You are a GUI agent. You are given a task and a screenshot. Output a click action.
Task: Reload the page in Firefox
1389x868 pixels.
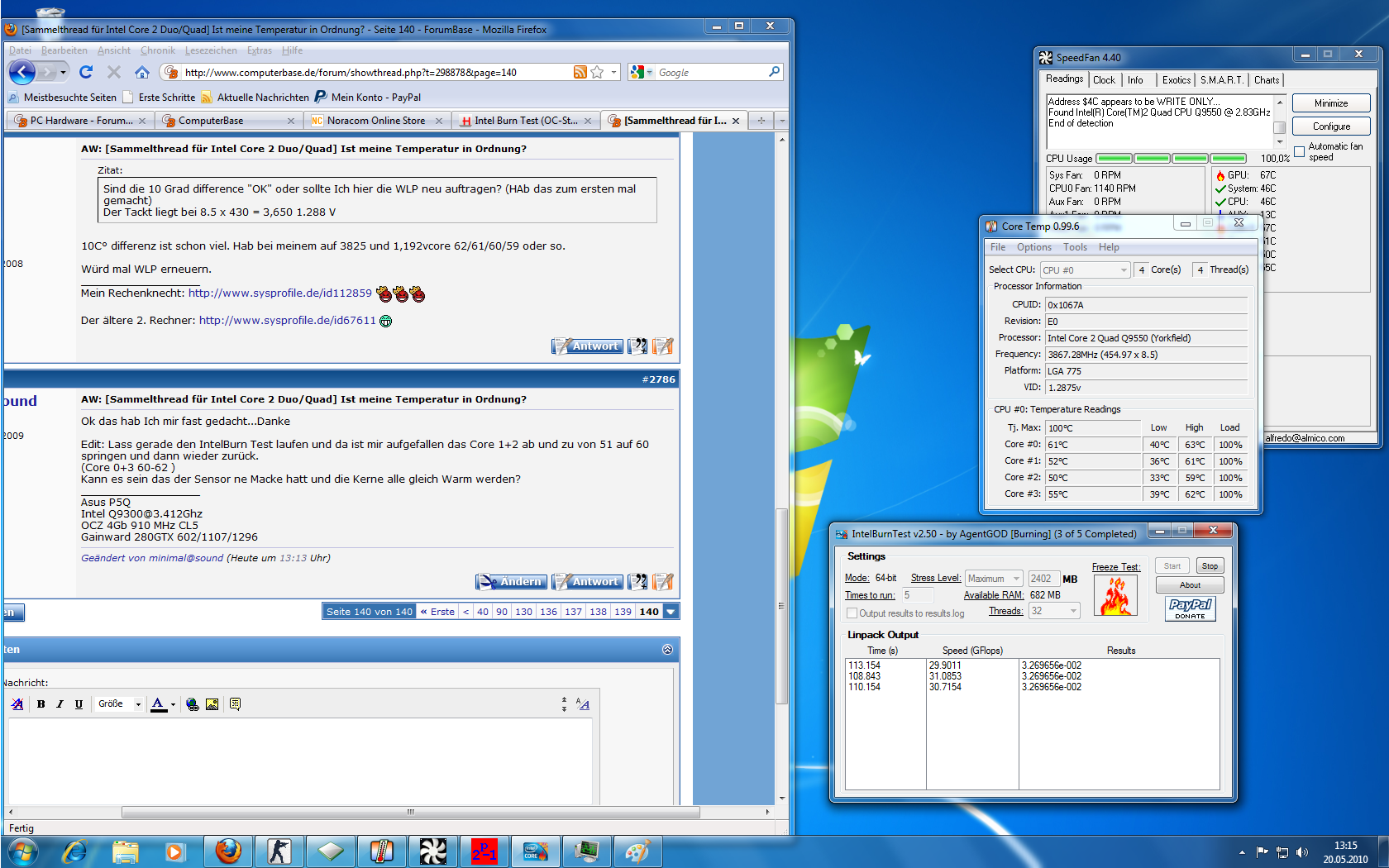86,72
